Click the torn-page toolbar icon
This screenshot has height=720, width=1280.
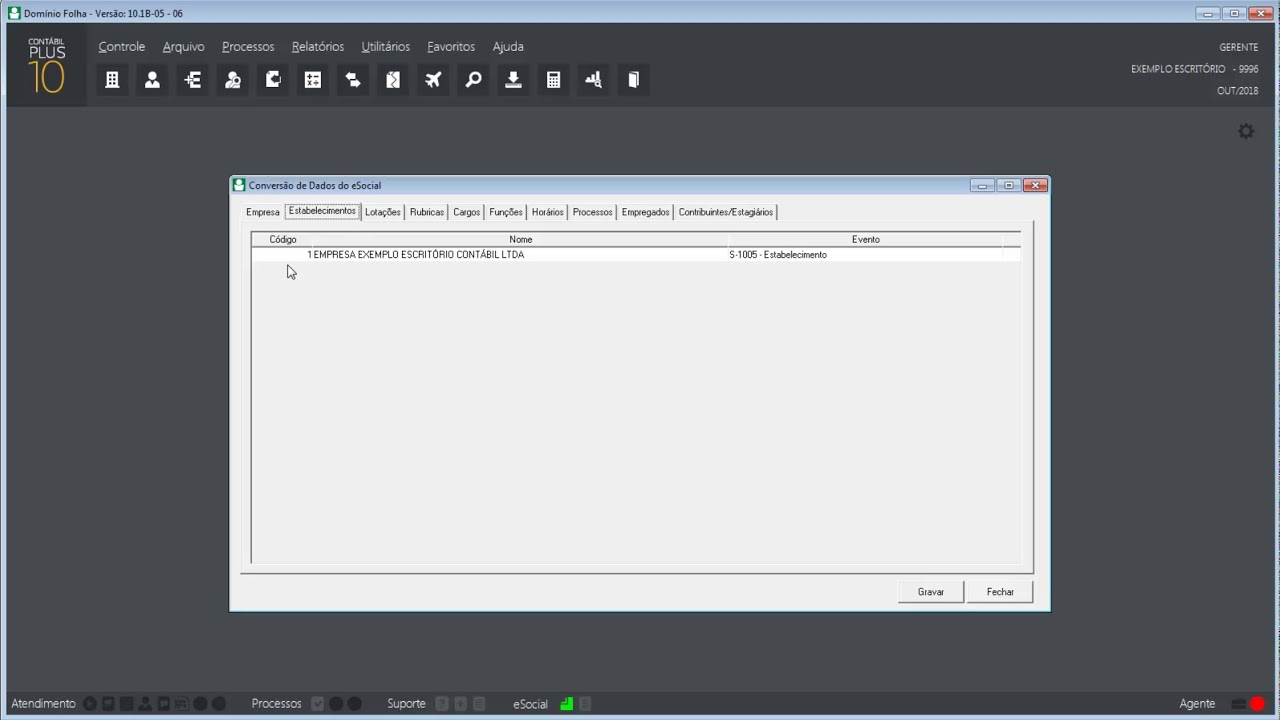[x=393, y=80]
